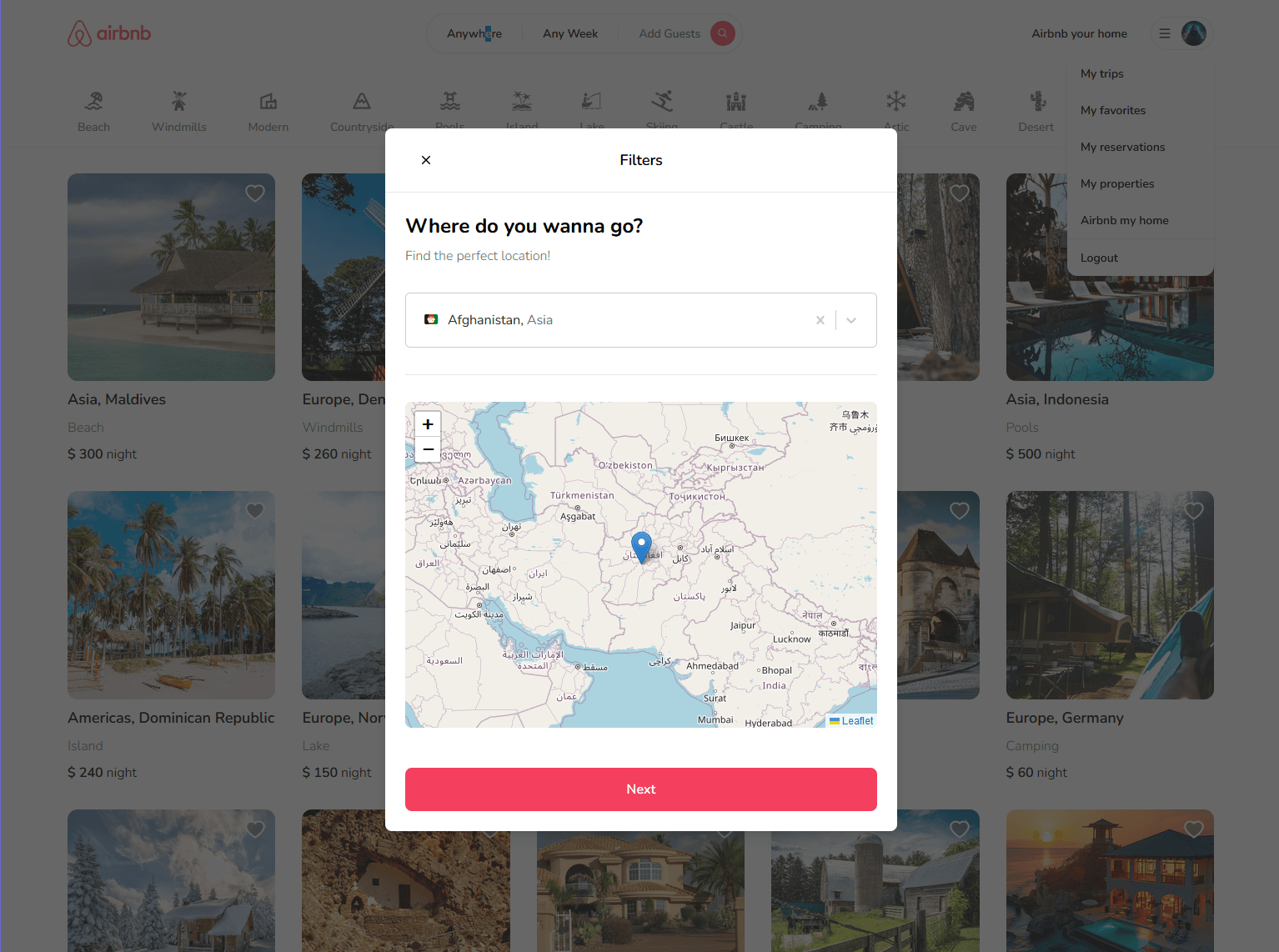Click the red search magnifier icon
This screenshot has width=1279, height=952.
tap(722, 33)
